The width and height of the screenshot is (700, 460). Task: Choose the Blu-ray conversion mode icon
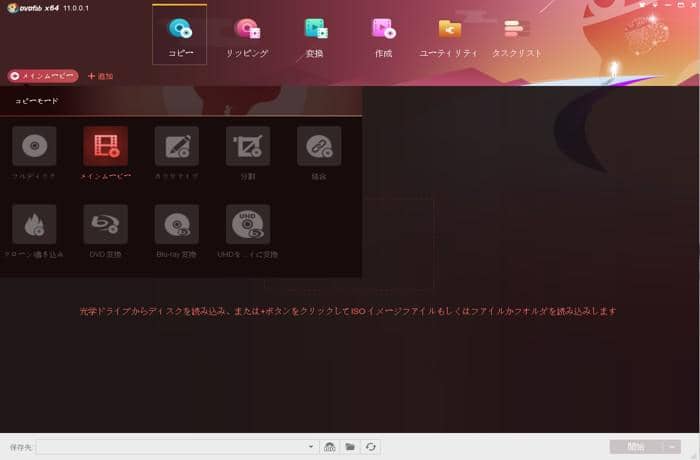click(x=176, y=225)
